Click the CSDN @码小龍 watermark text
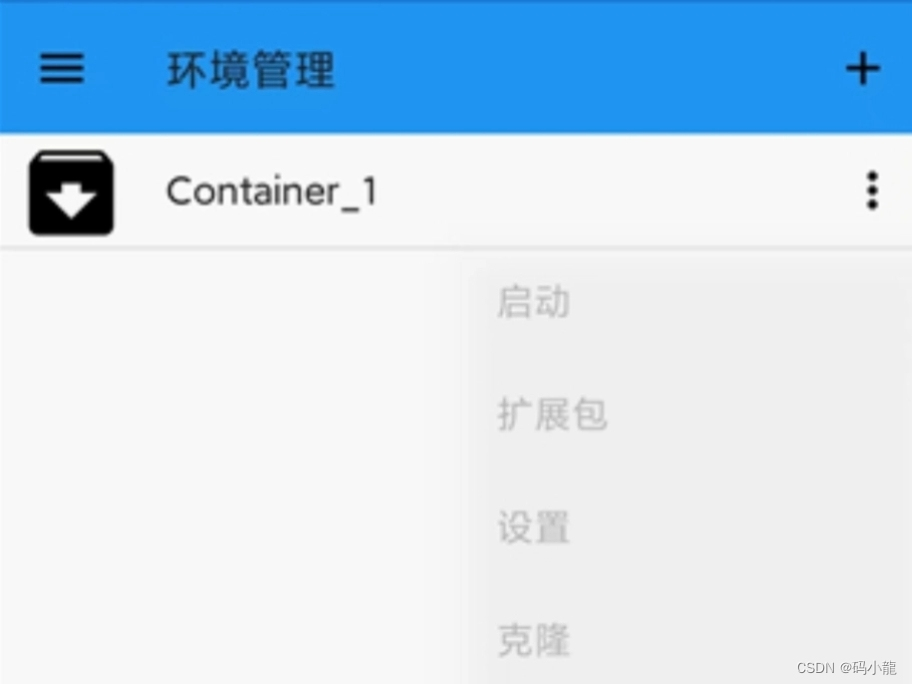This screenshot has width=912, height=684. tap(846, 667)
